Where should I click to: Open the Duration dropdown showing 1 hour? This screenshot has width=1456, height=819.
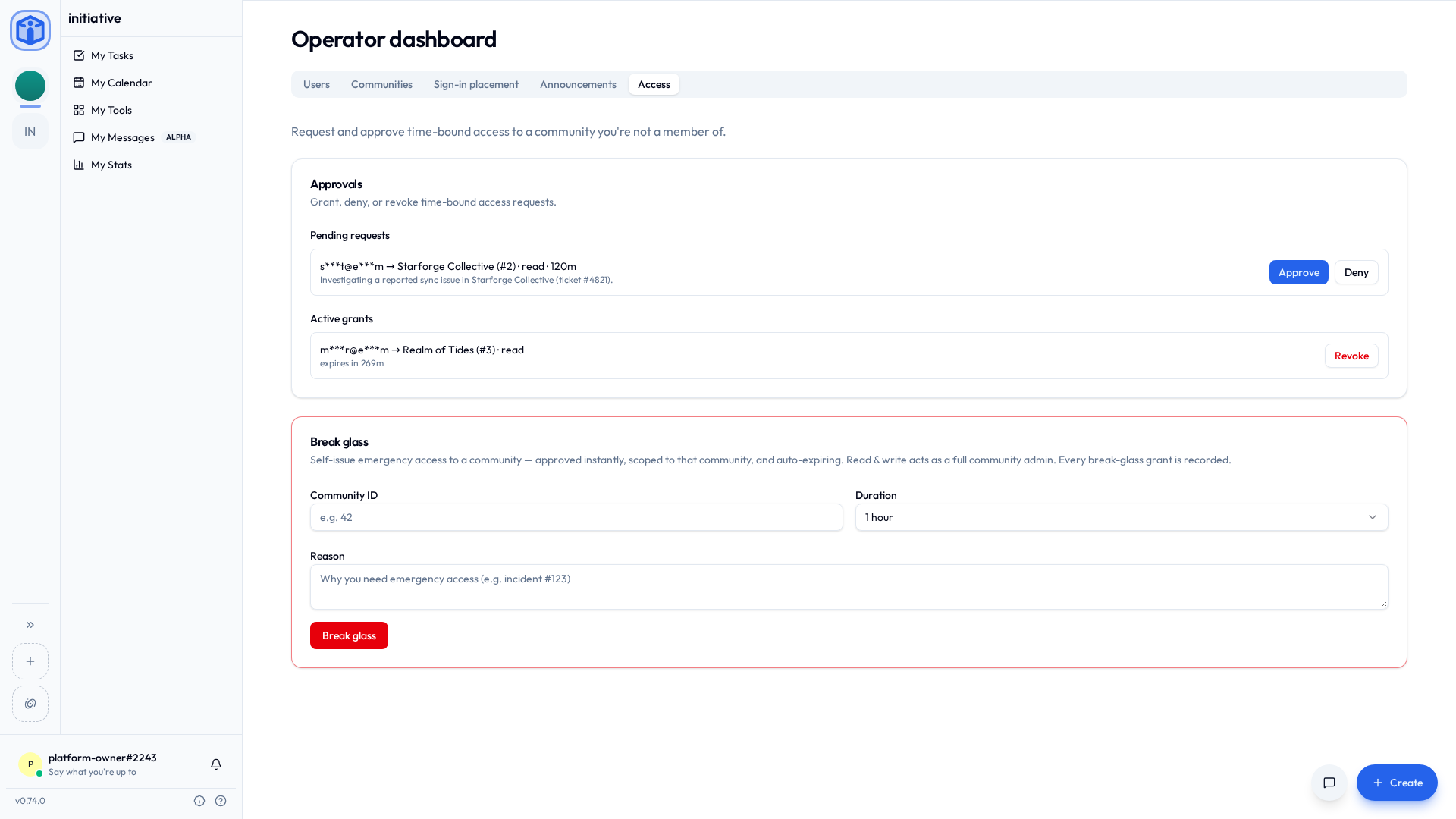(1122, 517)
